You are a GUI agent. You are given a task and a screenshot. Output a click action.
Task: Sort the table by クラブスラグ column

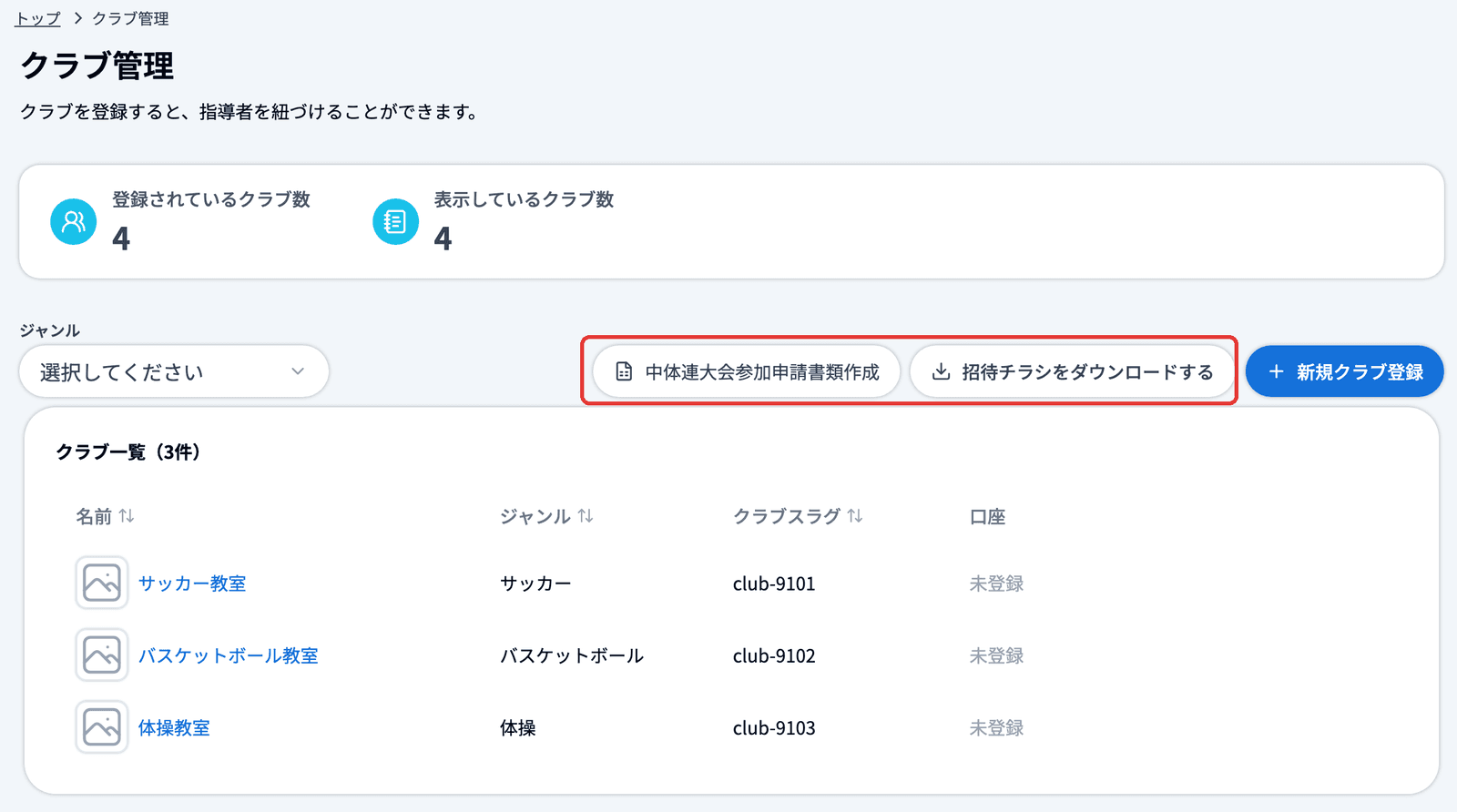pyautogui.click(x=798, y=516)
